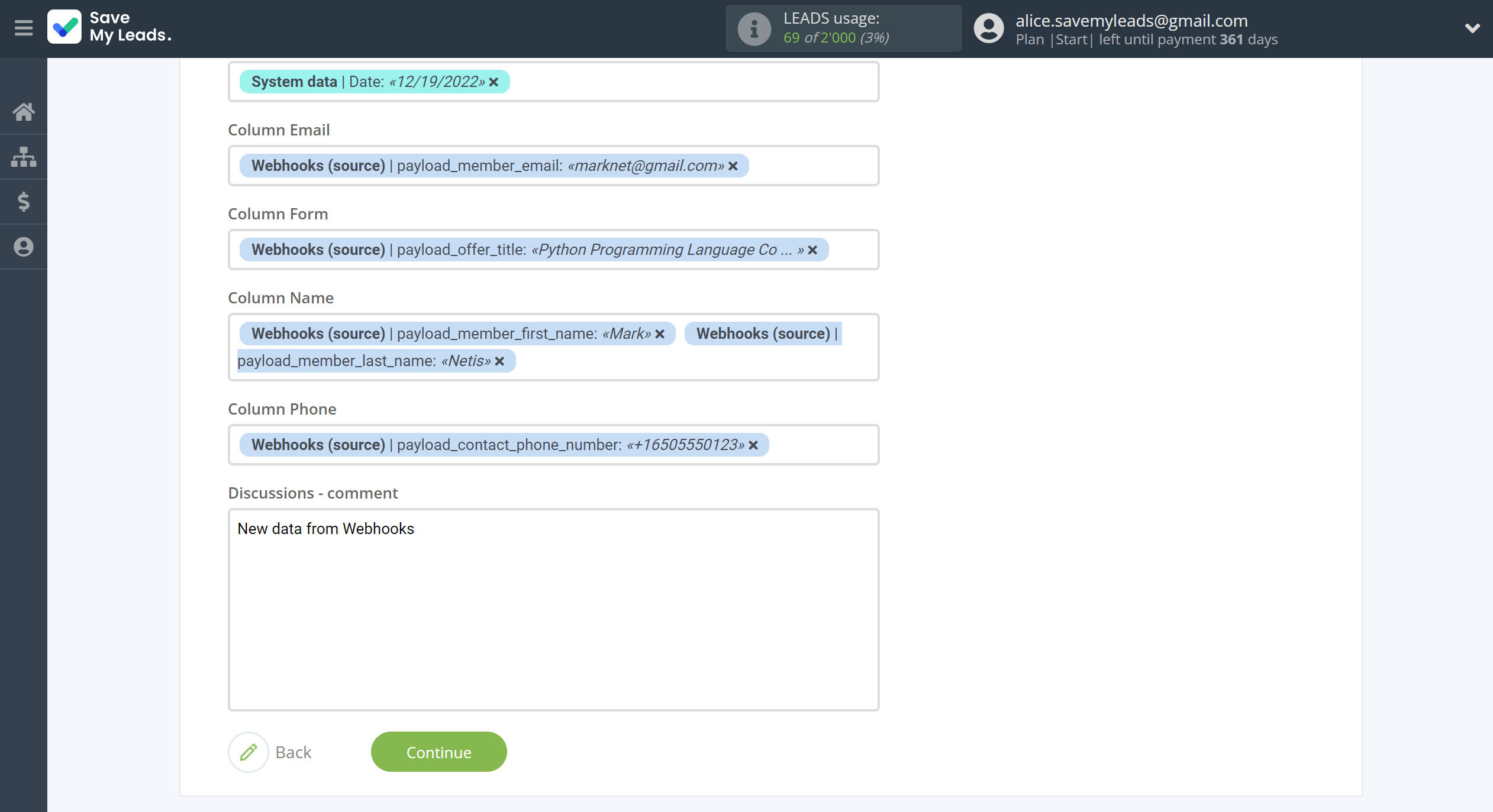Click the Save My Leads logo
Screen dimensions: 1493x812
click(109, 27)
